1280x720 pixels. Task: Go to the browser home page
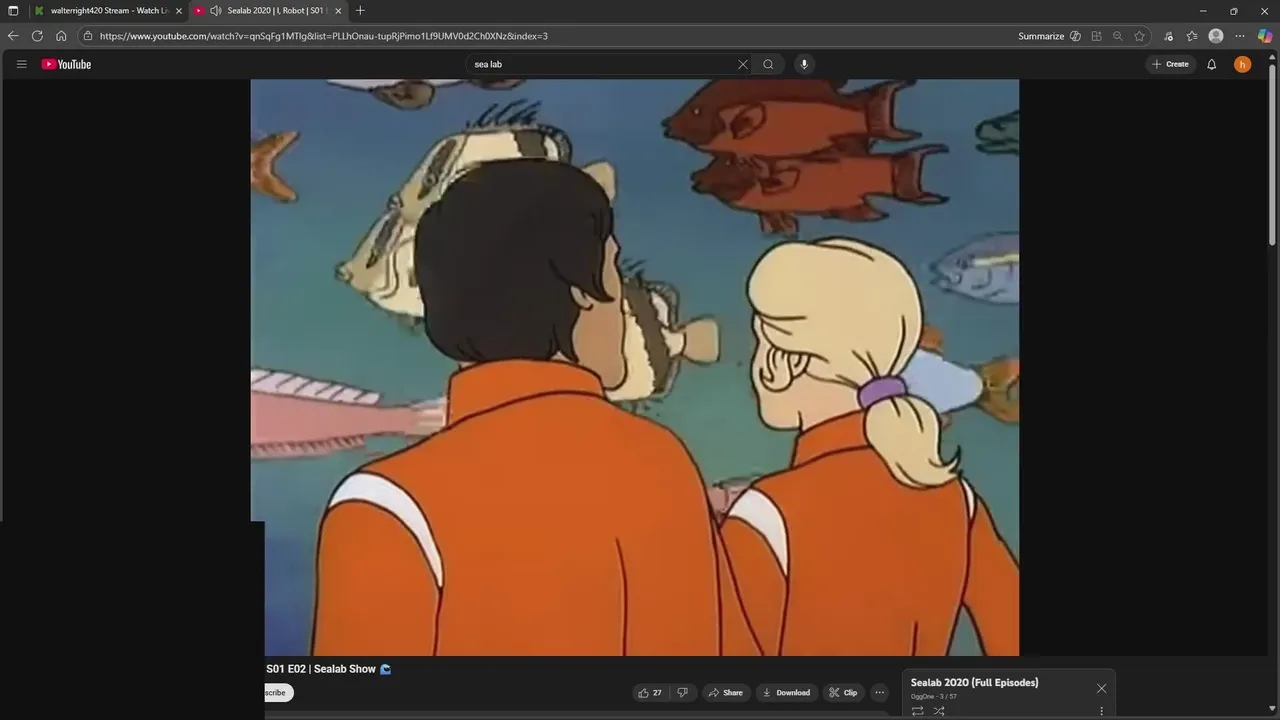[61, 36]
